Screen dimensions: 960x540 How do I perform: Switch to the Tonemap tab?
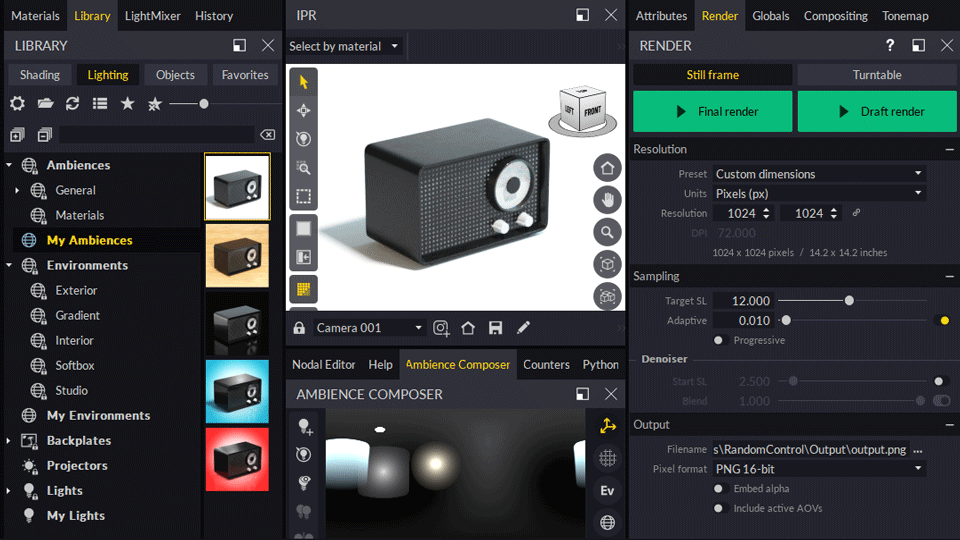905,16
